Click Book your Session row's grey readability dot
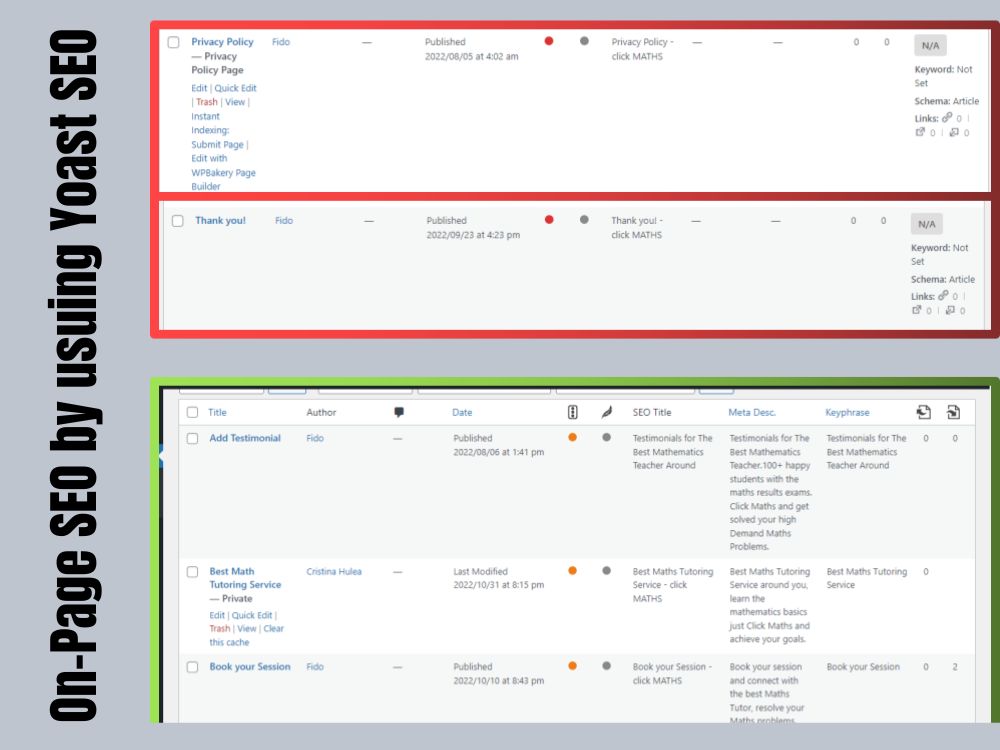The height and width of the screenshot is (750, 1000). click(x=607, y=665)
